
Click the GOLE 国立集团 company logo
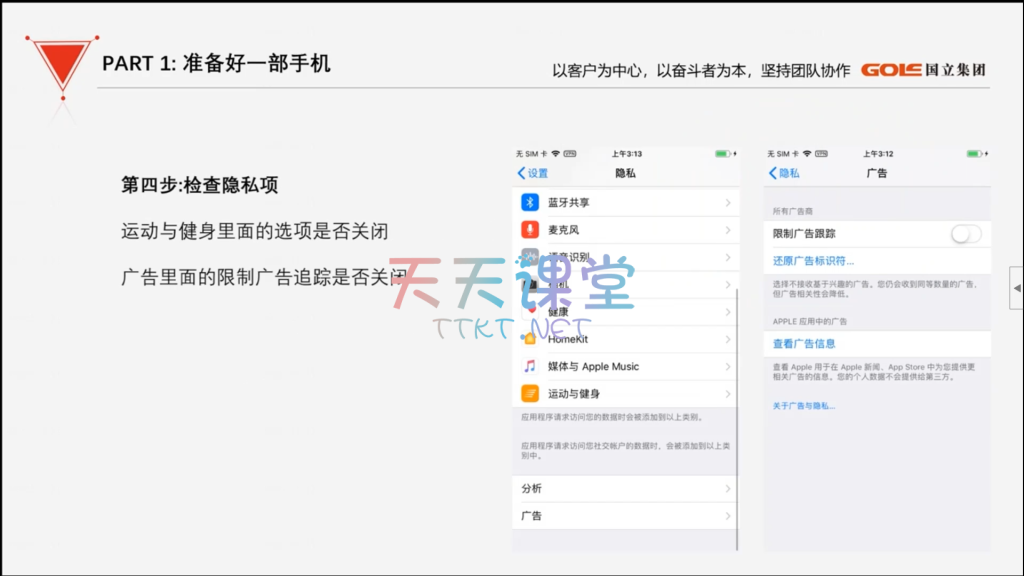[x=923, y=70]
